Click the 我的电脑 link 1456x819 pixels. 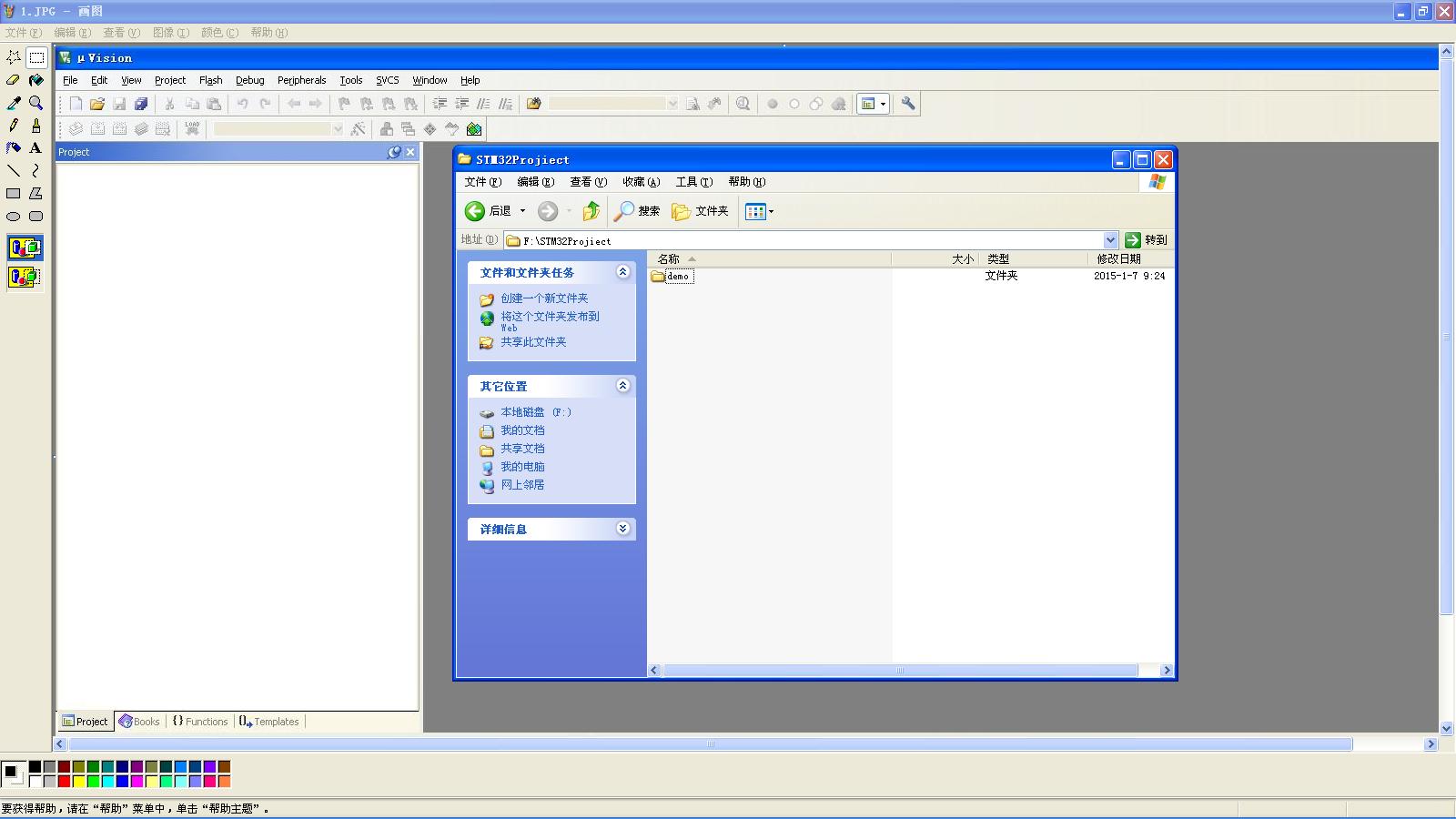click(522, 467)
